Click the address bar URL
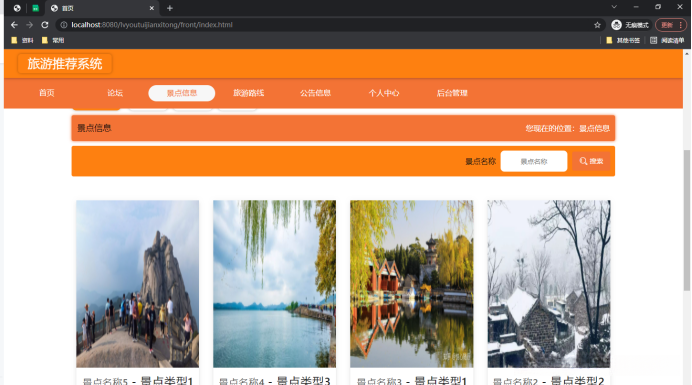The width and height of the screenshot is (692, 385). pyautogui.click(x=152, y=25)
